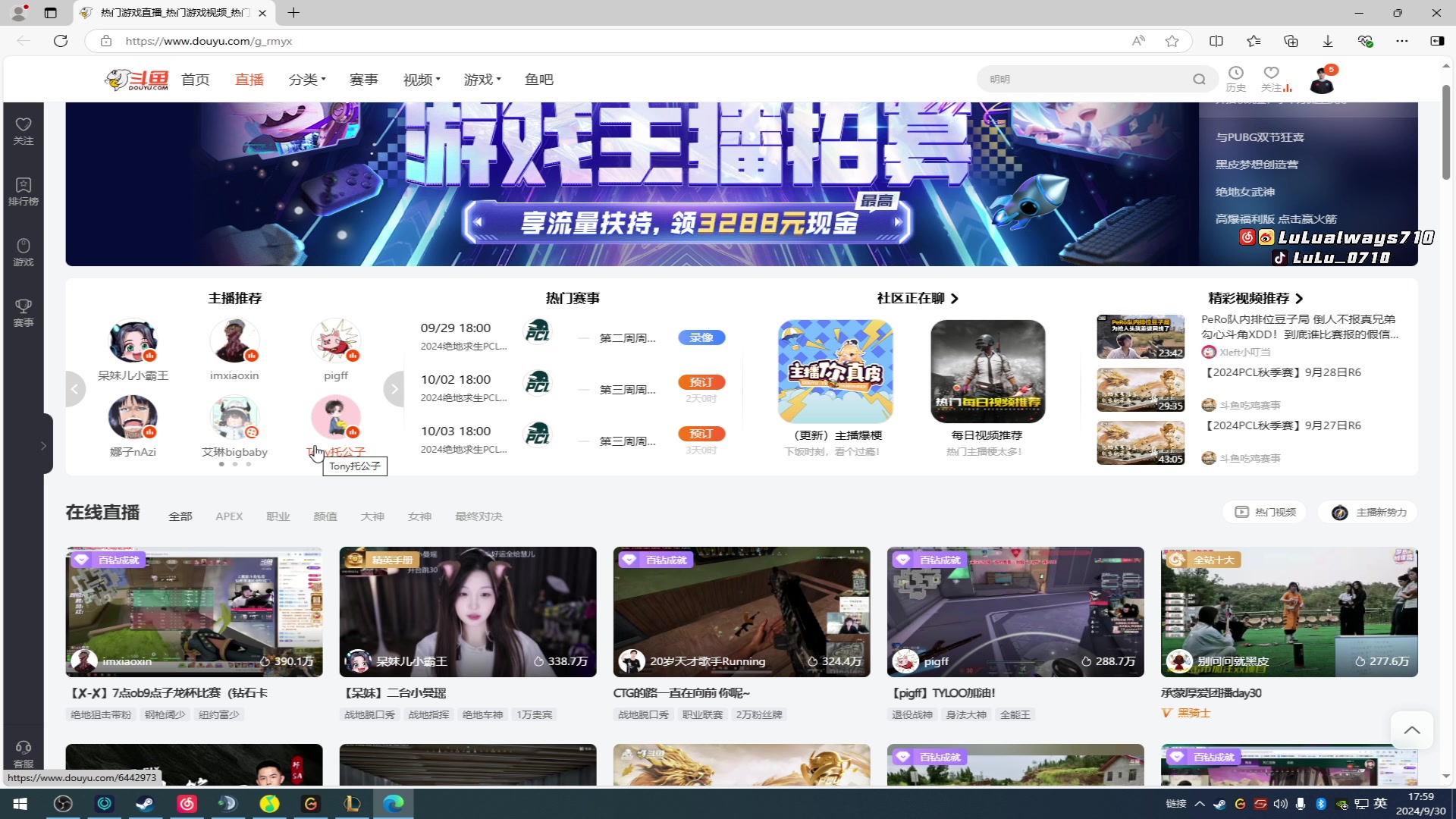The width and height of the screenshot is (1456, 819).
Task: Add page to favorites star icon
Action: point(1172,41)
